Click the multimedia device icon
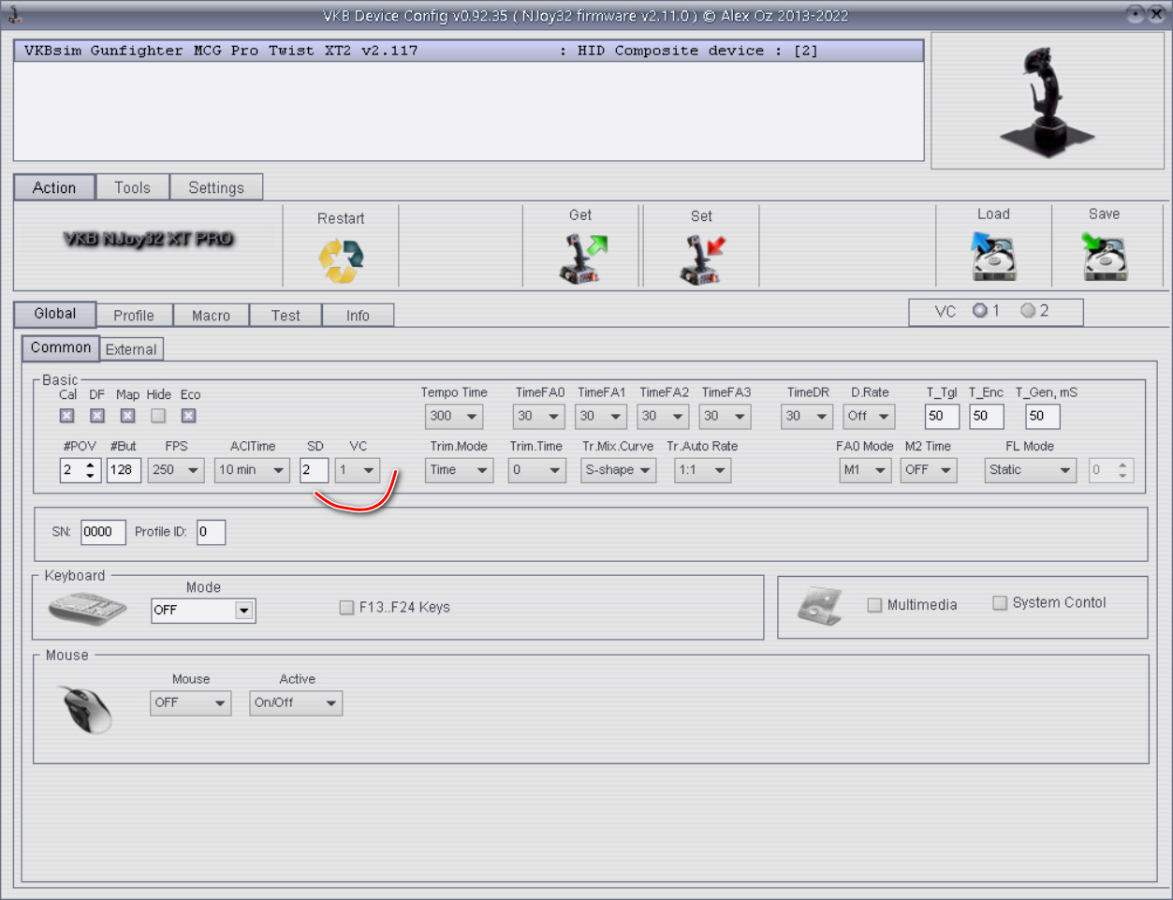 [819, 605]
